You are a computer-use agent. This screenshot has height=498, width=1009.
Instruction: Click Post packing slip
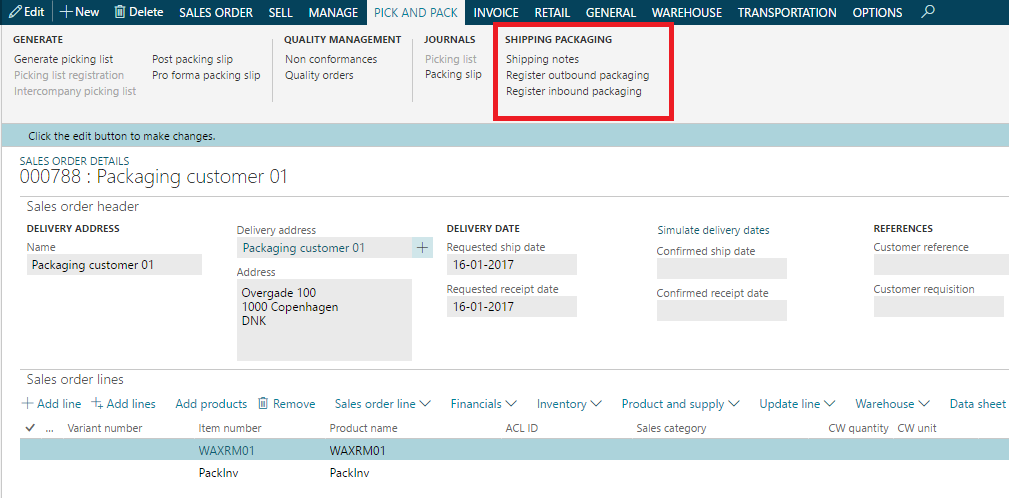tap(192, 59)
